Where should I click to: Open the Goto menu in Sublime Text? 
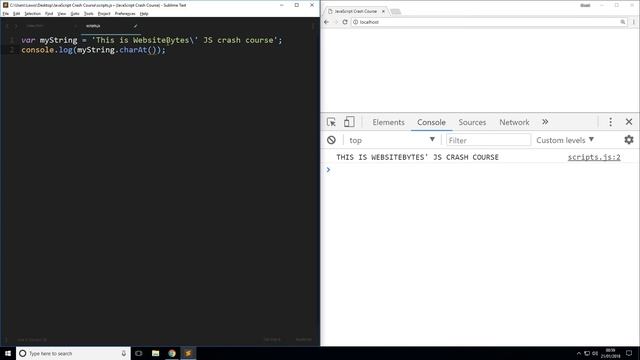click(x=75, y=14)
